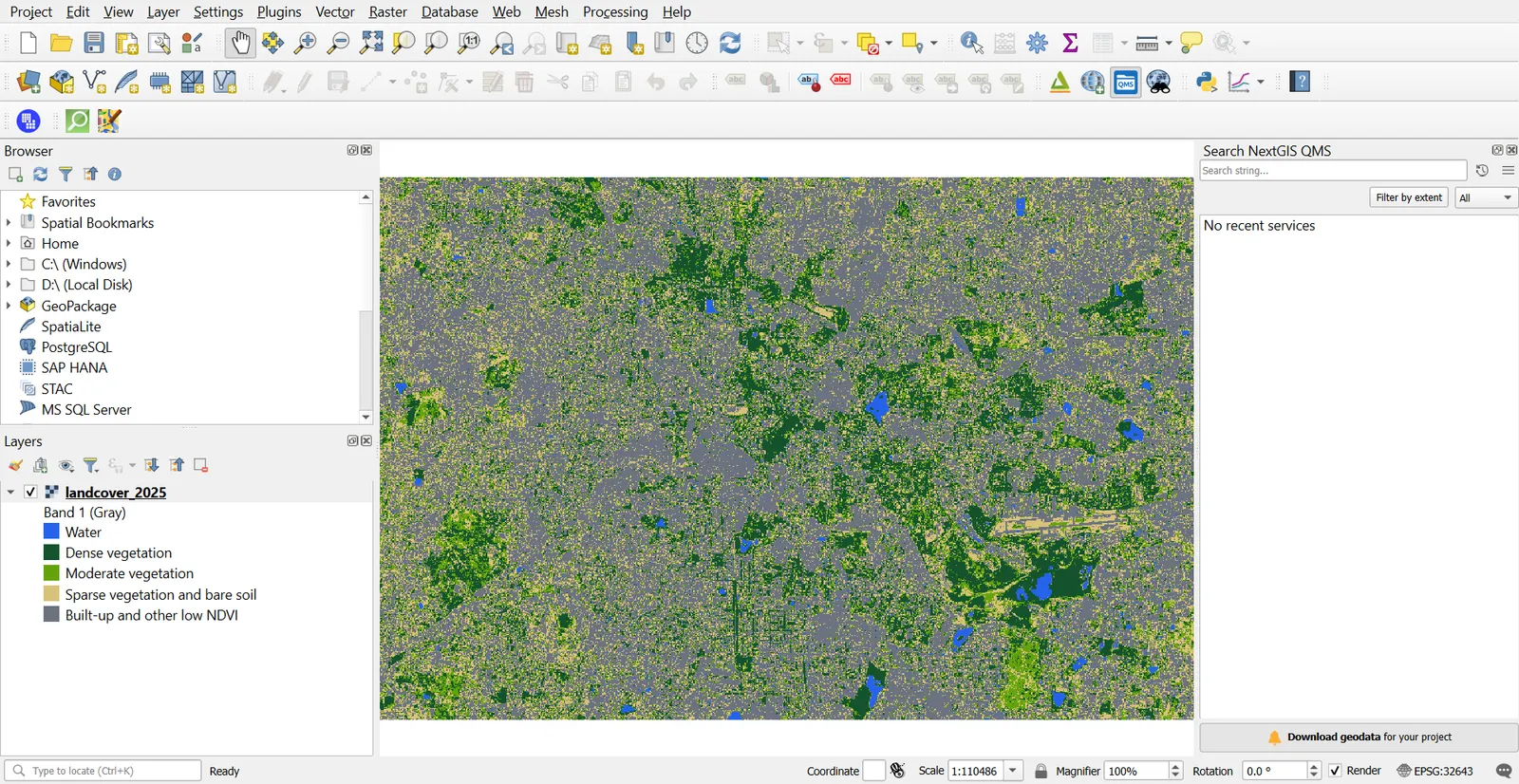Toggle landcover_2025 layer visibility checkbox
The height and width of the screenshot is (784, 1519).
[30, 492]
